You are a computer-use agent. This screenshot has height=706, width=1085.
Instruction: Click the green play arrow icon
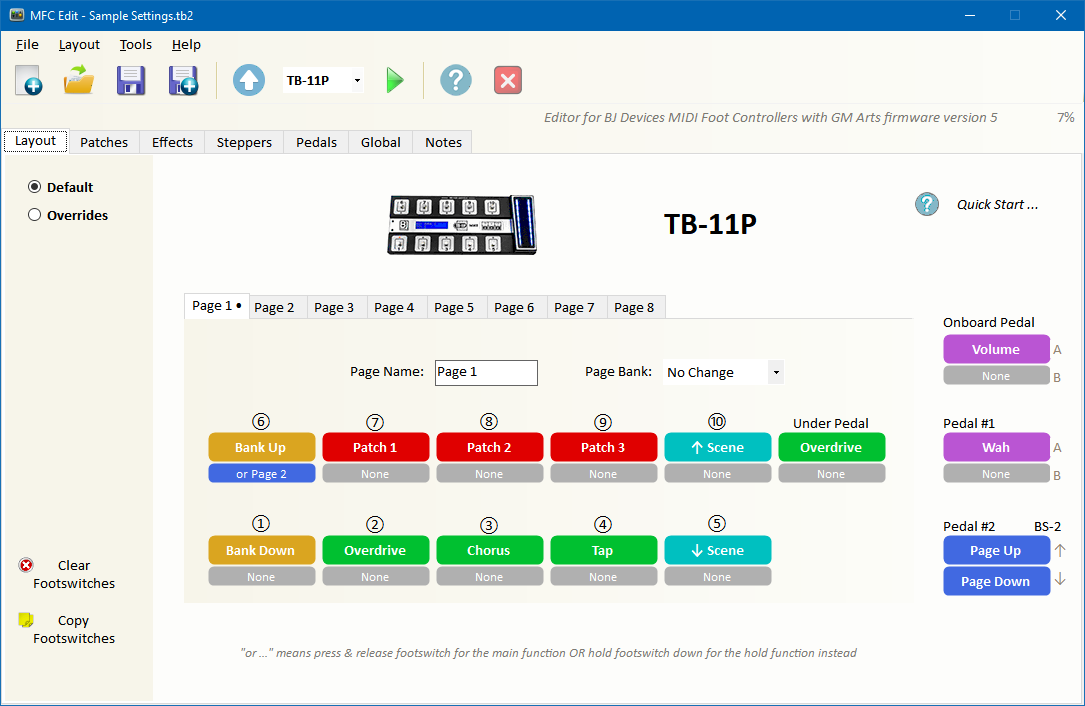pyautogui.click(x=395, y=80)
